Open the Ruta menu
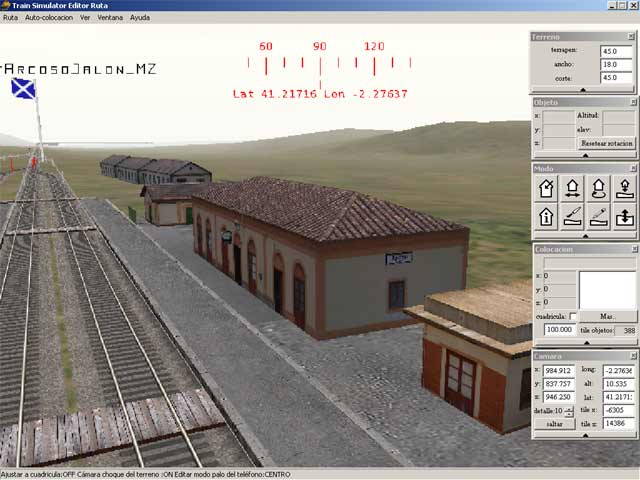Image resolution: width=640 pixels, height=480 pixels. pyautogui.click(x=11, y=18)
